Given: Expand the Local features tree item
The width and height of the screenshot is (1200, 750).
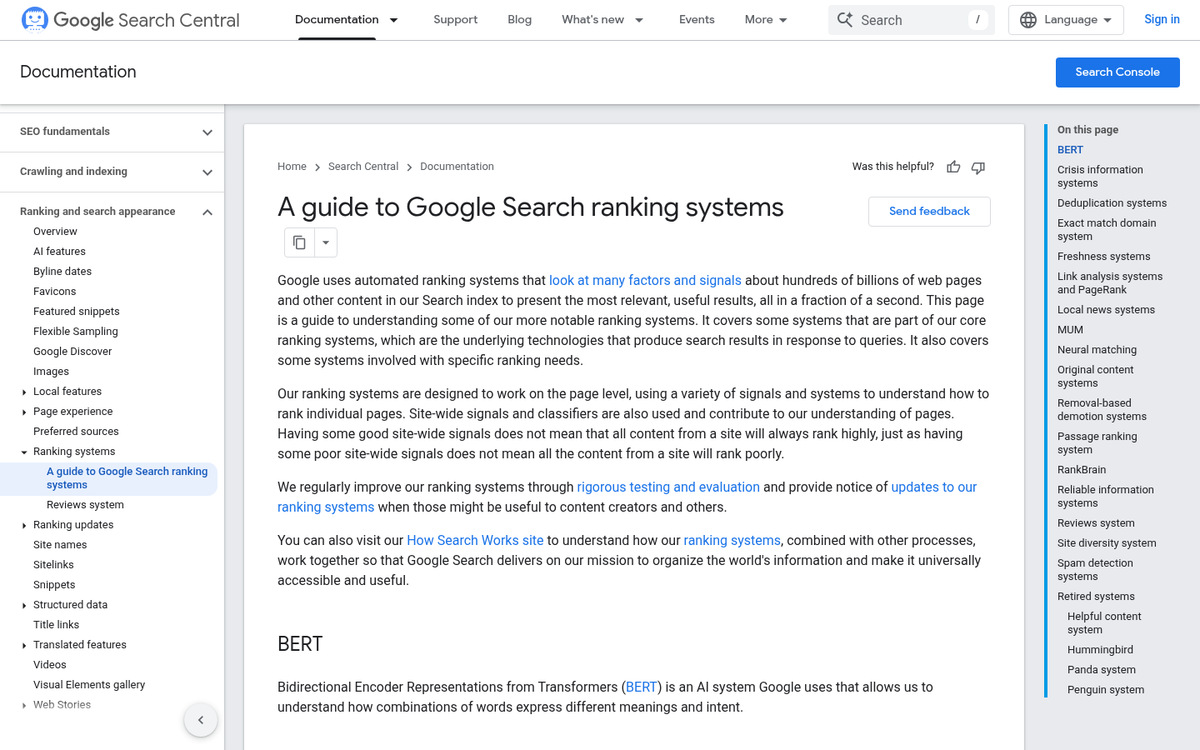Looking at the screenshot, I should (24, 391).
